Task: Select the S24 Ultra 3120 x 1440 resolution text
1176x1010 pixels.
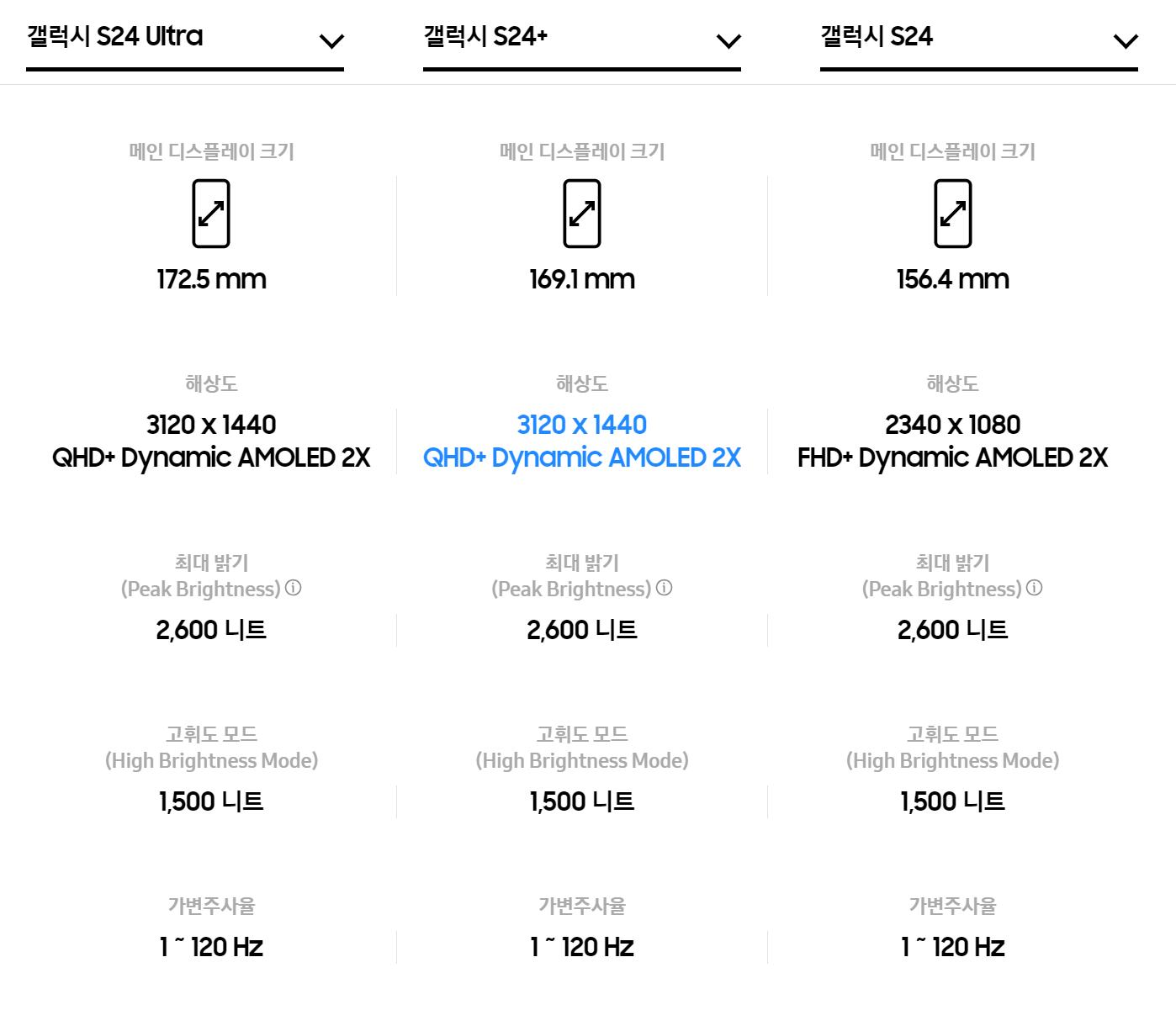Action: point(211,425)
